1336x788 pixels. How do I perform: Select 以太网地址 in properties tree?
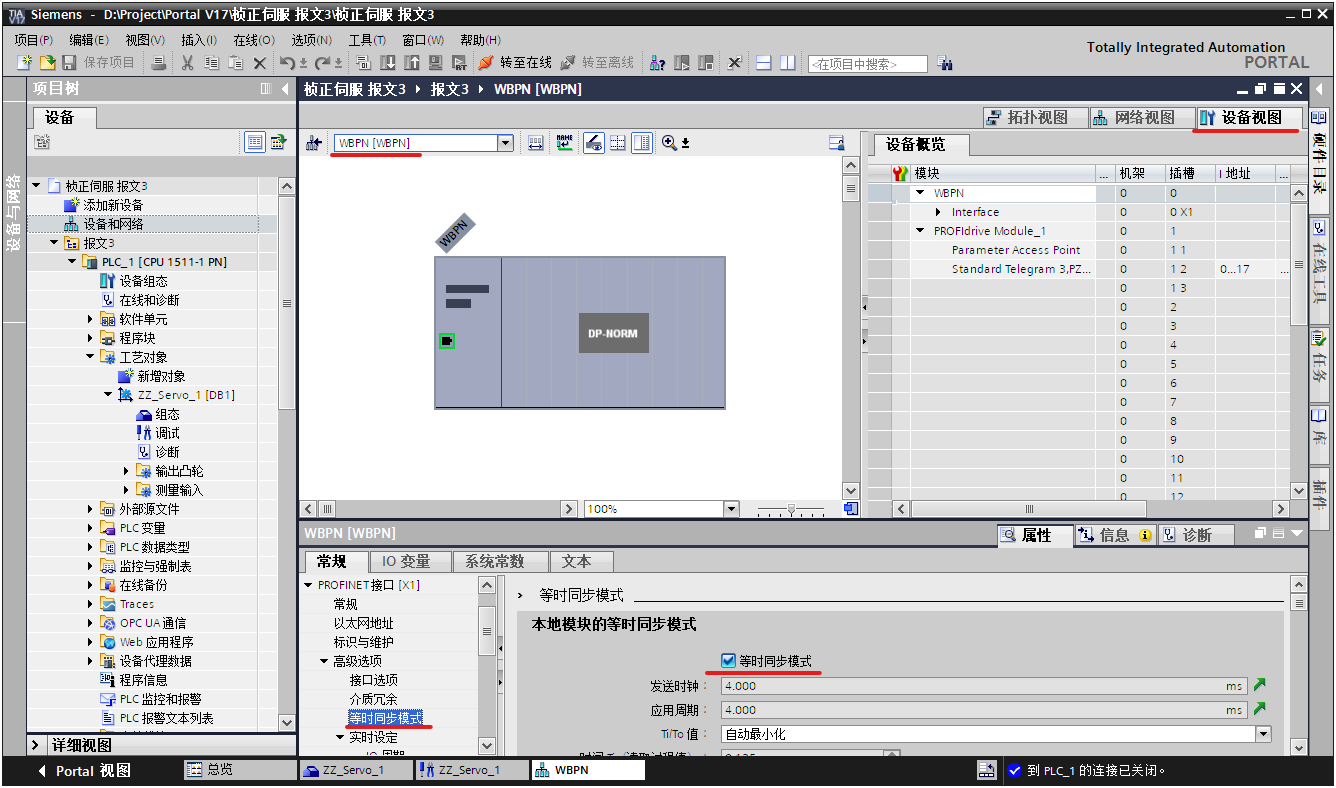click(x=363, y=623)
